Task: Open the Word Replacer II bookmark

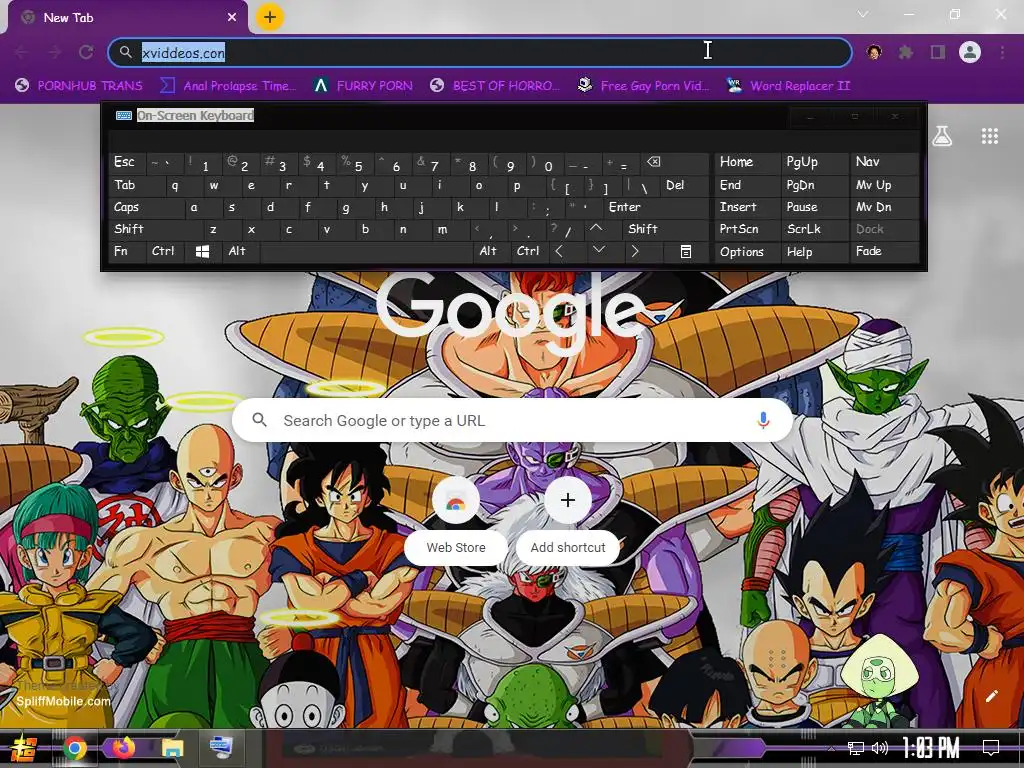Action: tap(788, 86)
